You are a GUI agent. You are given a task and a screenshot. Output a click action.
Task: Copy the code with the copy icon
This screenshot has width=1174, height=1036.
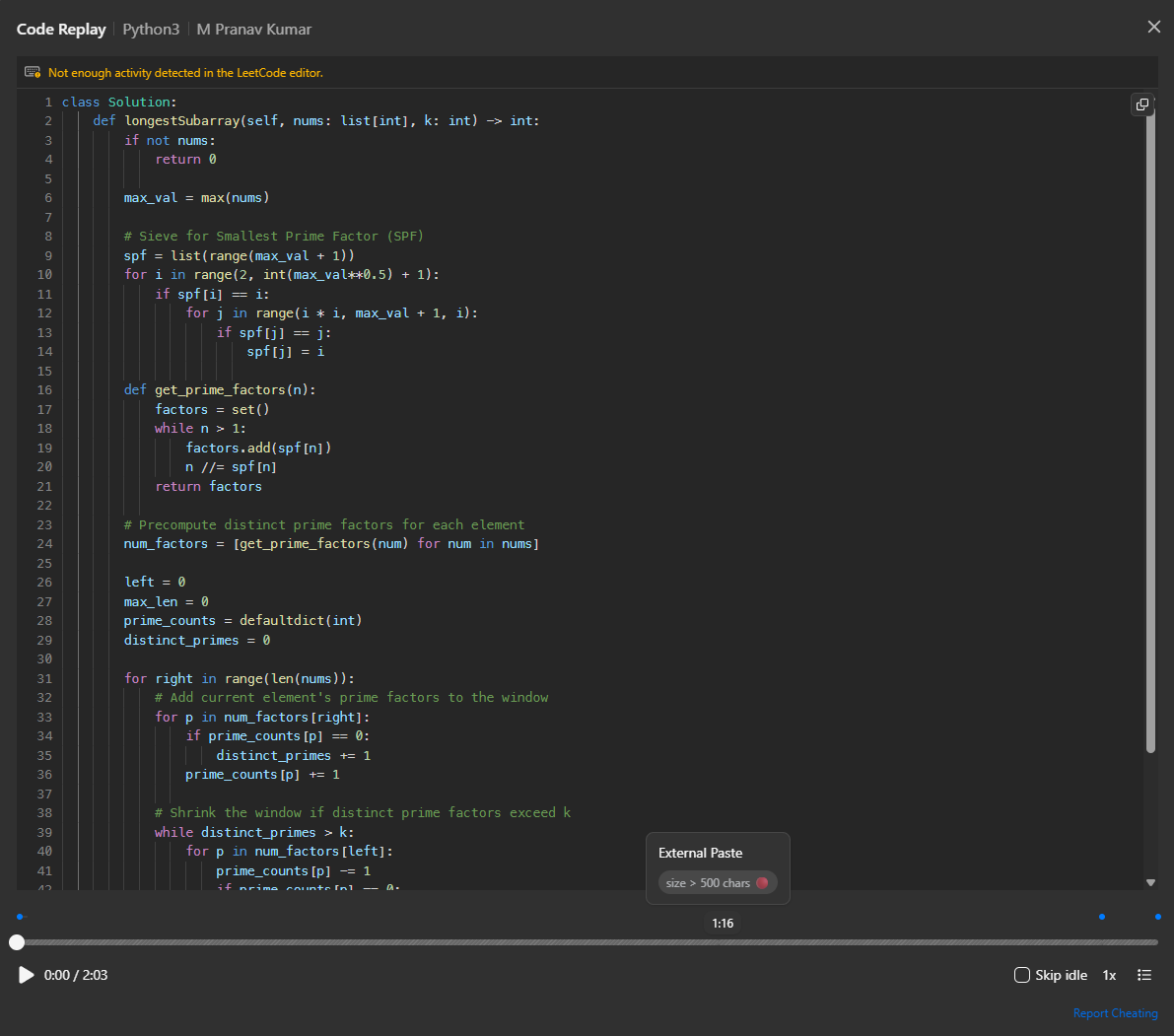pos(1141,104)
